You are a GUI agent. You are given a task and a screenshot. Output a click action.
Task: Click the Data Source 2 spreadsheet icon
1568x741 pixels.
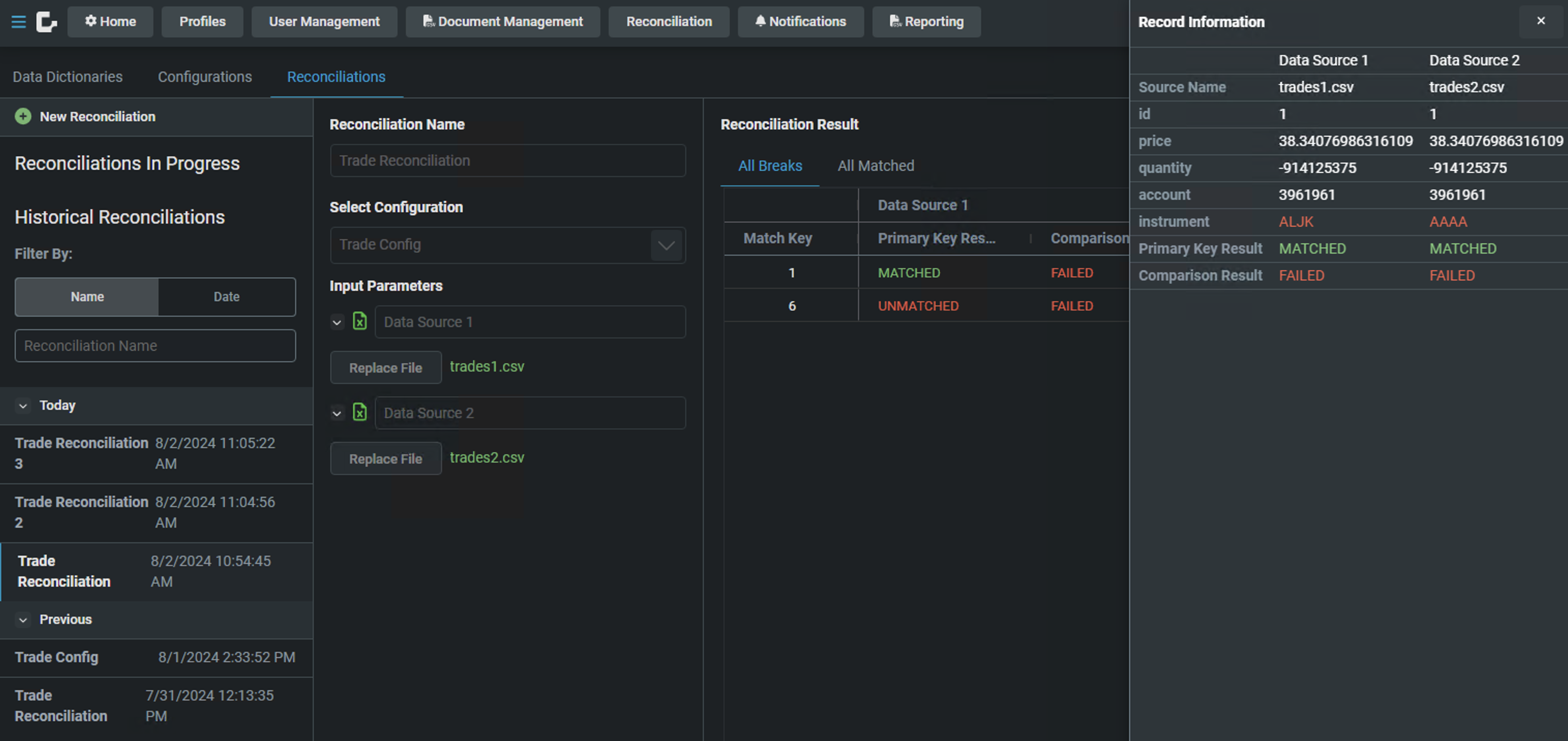pos(360,412)
